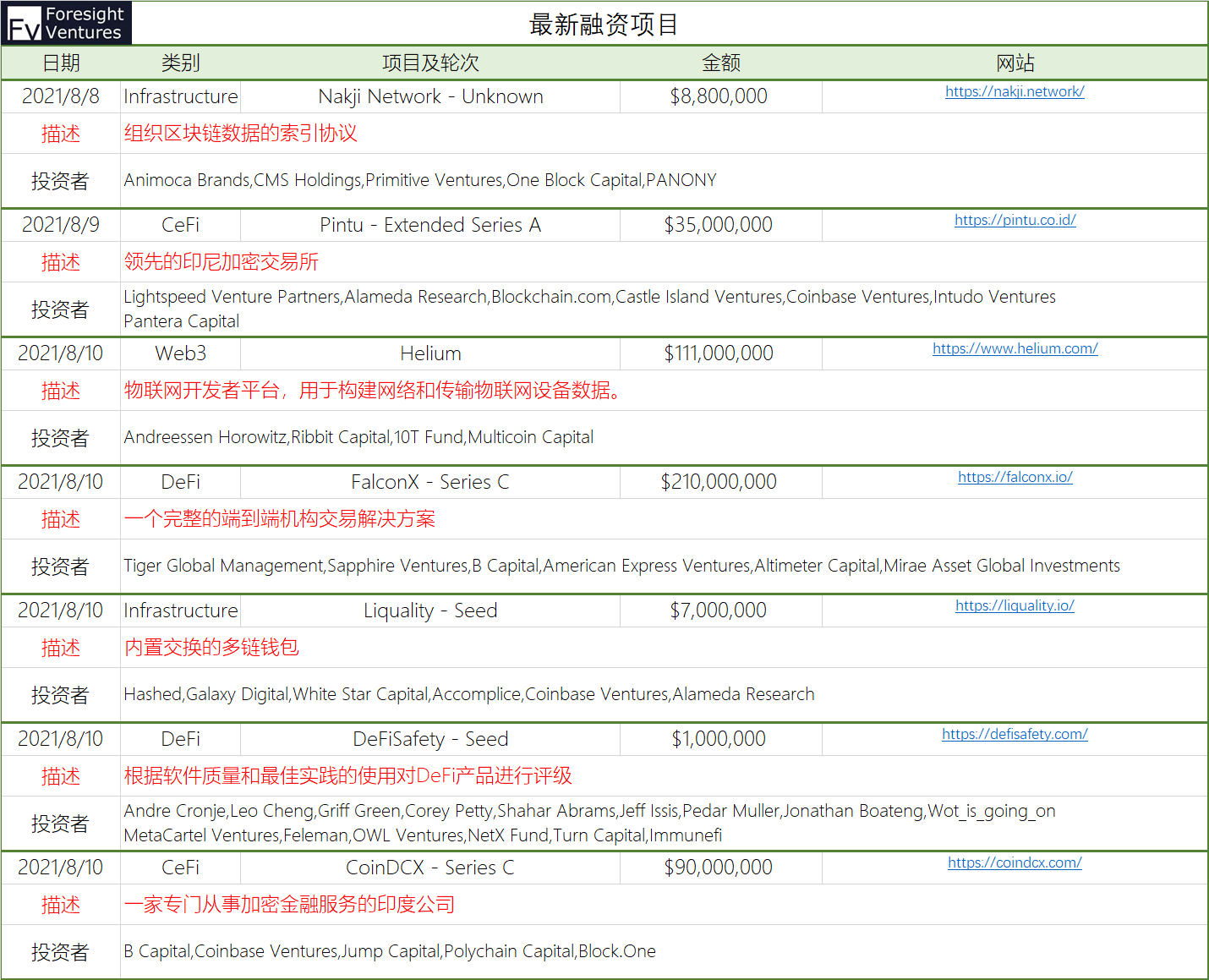Select the $1,000,000 amount cell

720,739
